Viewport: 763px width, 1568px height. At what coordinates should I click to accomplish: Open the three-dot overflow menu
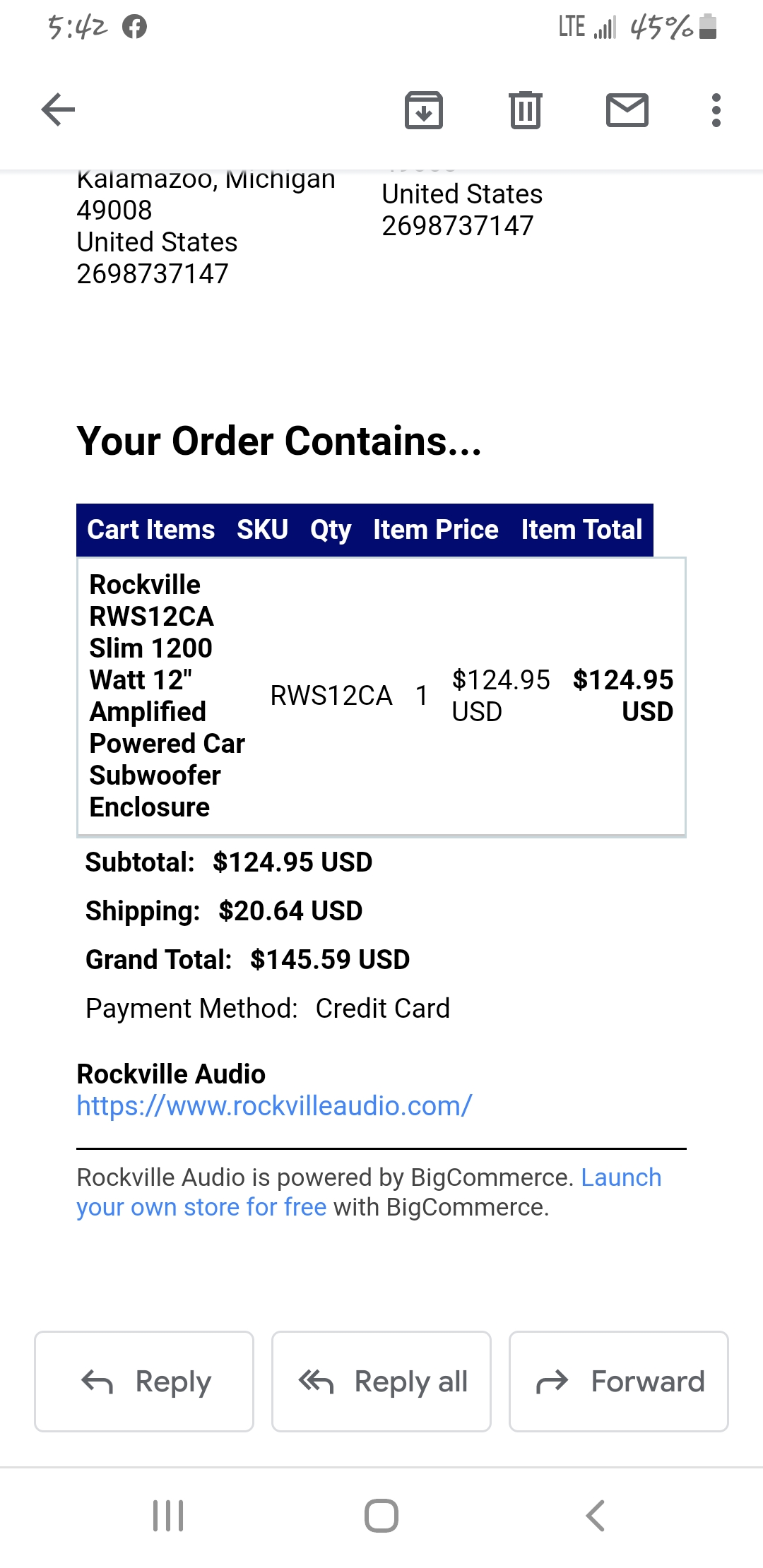[716, 109]
